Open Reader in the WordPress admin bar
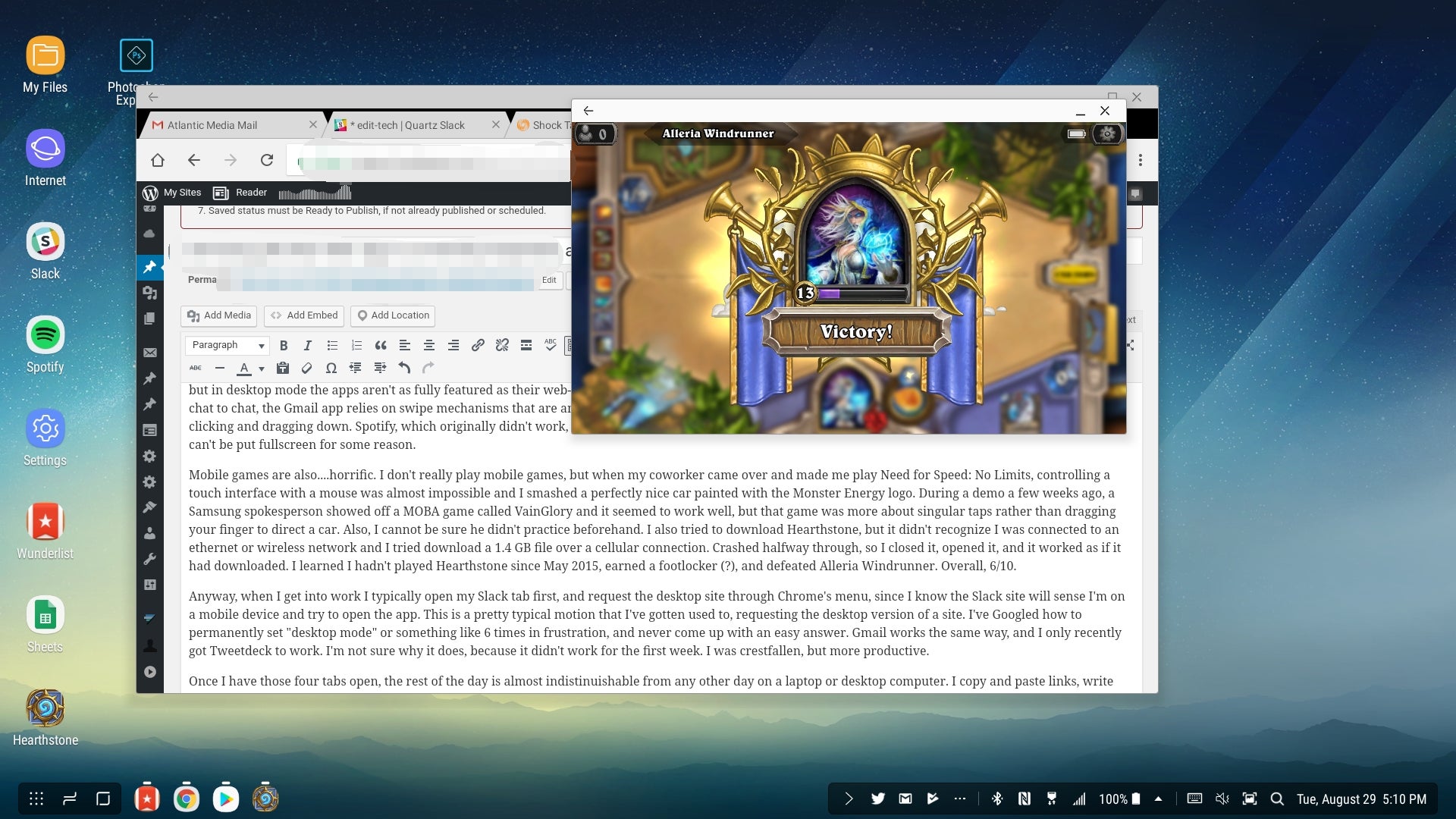This screenshot has width=1456, height=819. [240, 193]
